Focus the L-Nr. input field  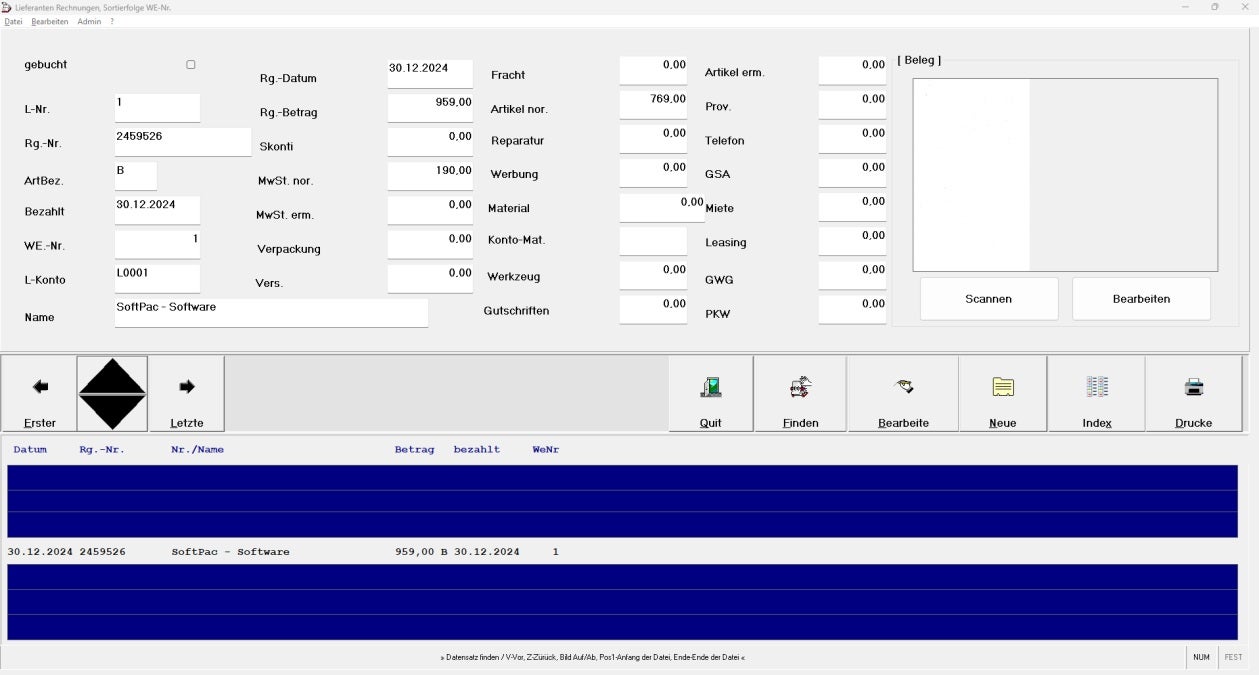[x=157, y=108]
